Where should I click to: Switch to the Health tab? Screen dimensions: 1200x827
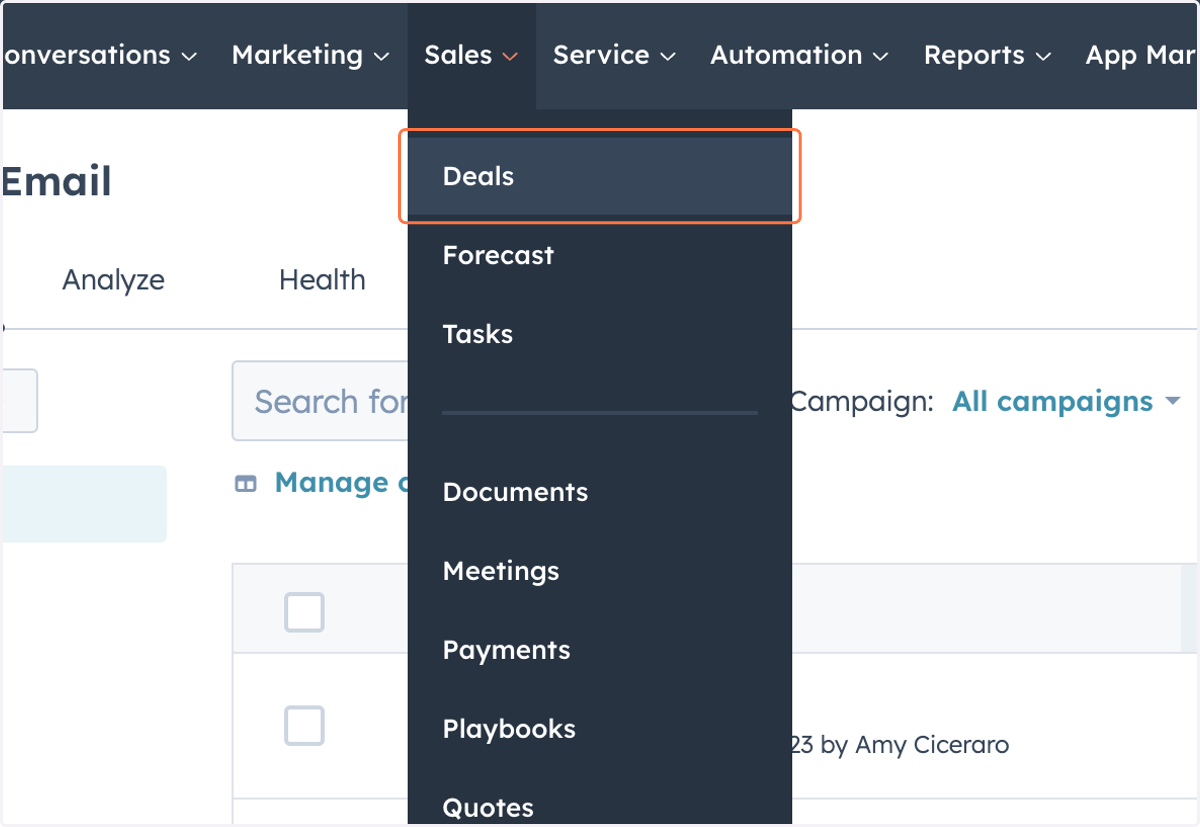(322, 280)
